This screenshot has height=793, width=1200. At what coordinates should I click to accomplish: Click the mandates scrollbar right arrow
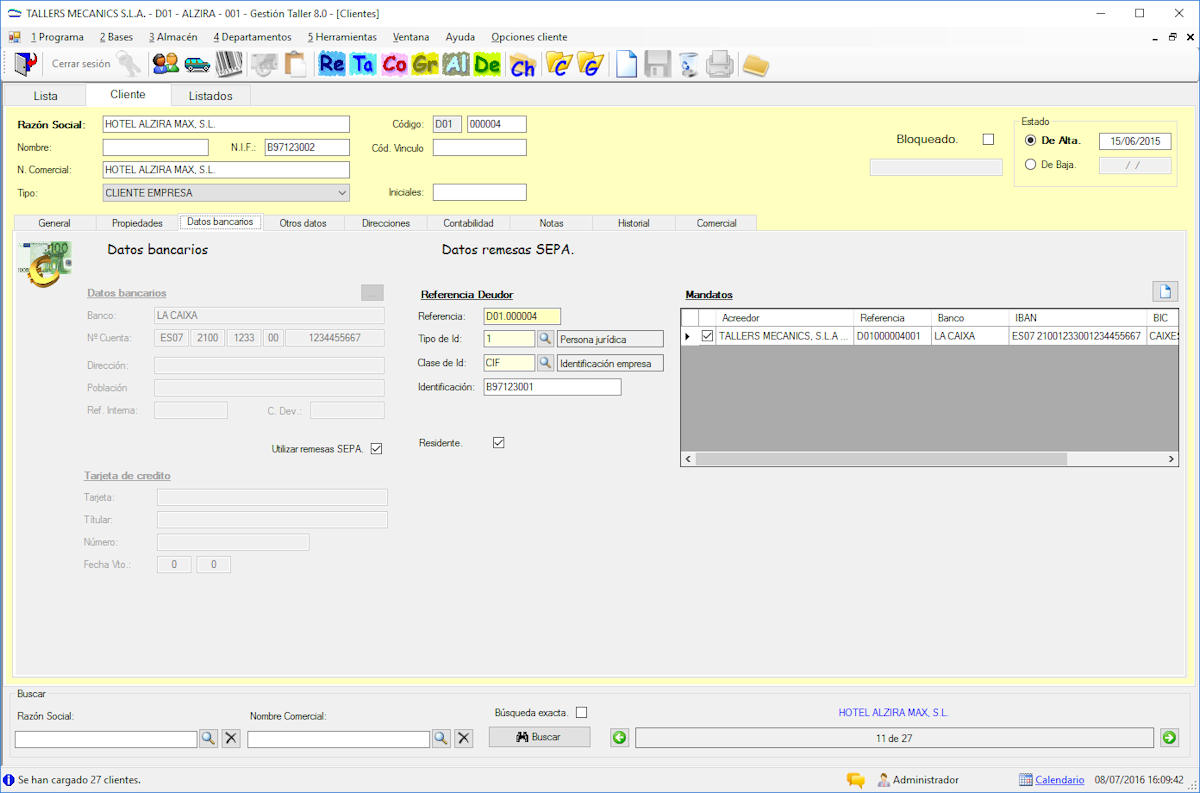point(1172,459)
